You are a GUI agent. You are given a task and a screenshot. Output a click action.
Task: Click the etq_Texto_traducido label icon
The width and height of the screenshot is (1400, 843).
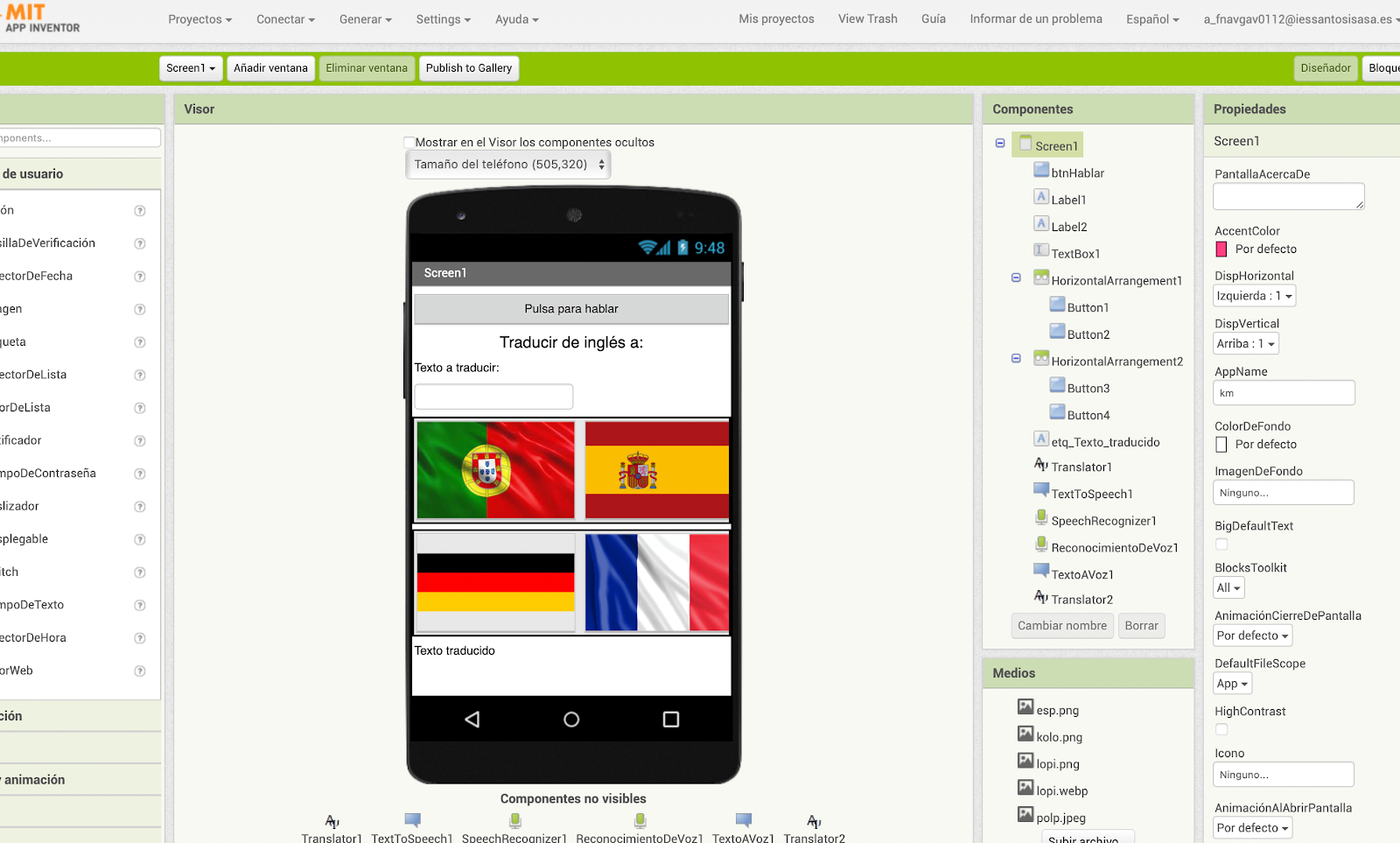1041,439
